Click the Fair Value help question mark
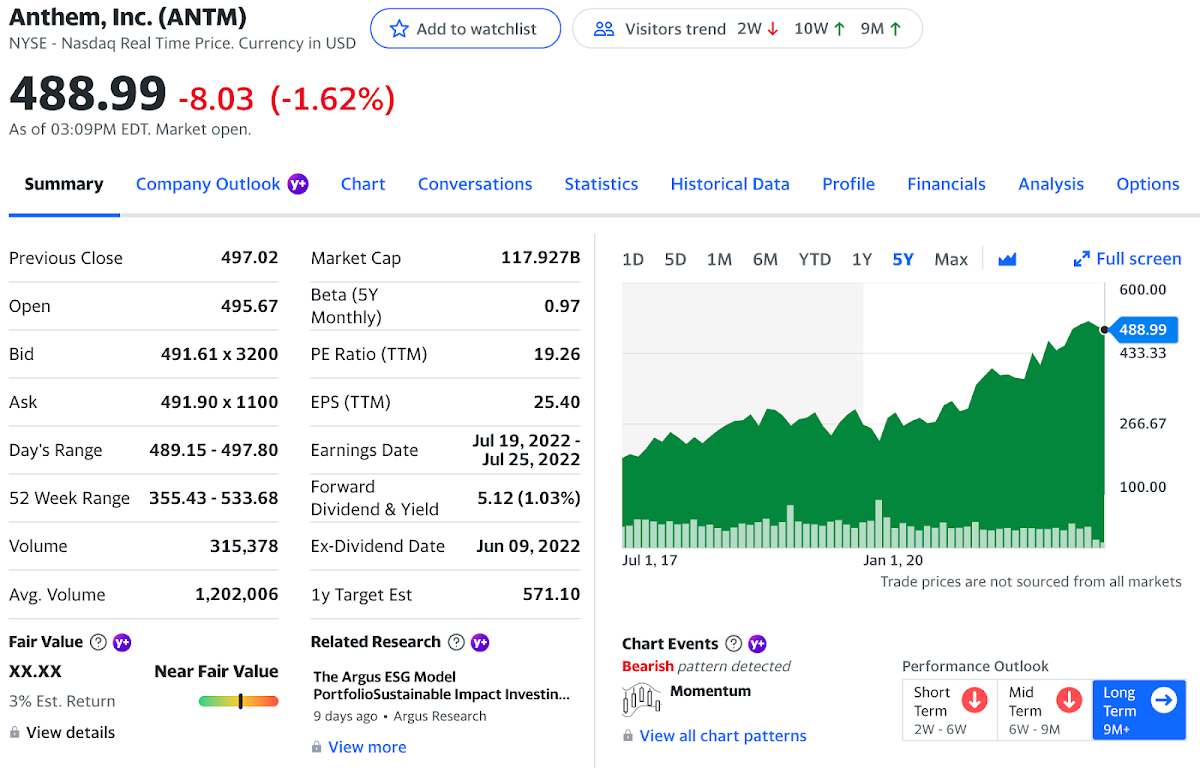 pos(98,642)
